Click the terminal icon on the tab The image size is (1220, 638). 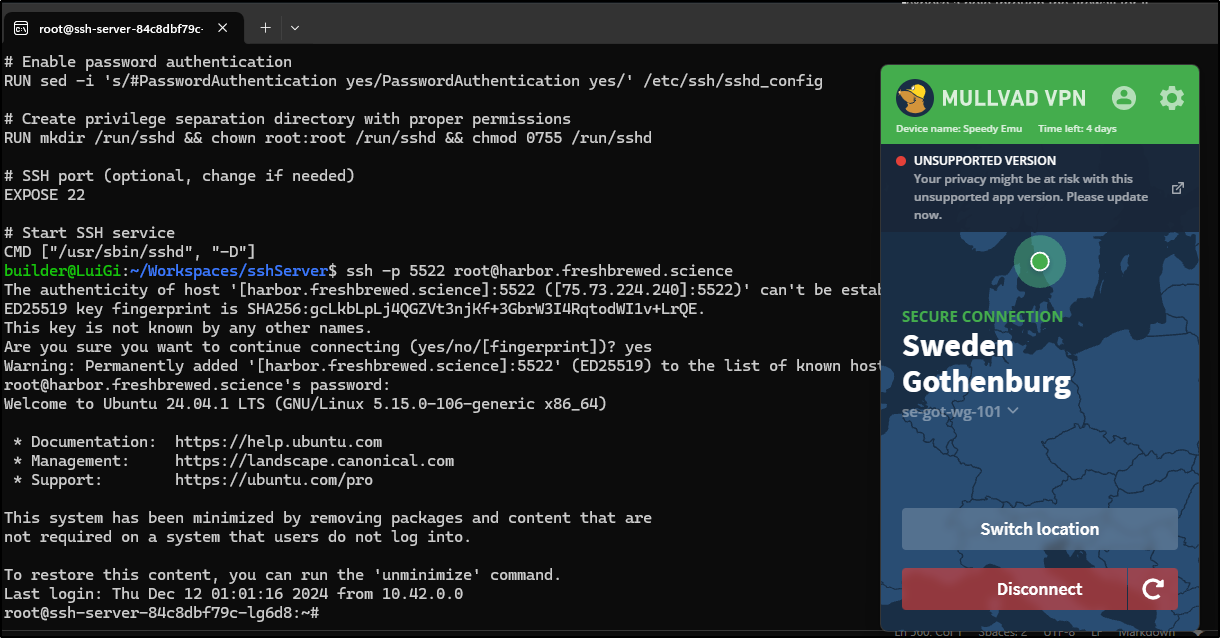pyautogui.click(x=20, y=28)
